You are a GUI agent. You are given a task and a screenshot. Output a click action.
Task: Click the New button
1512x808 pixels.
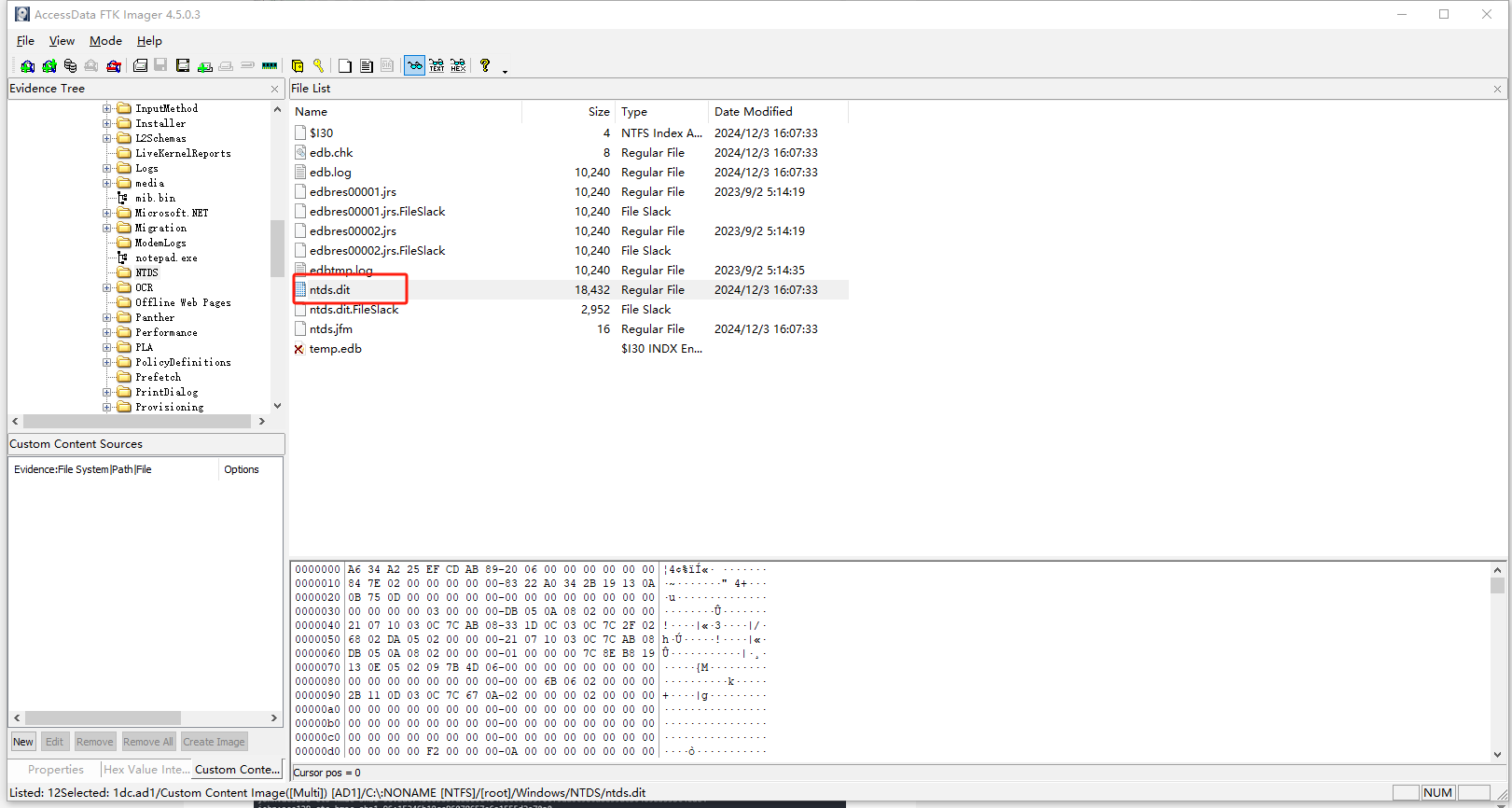coord(23,742)
